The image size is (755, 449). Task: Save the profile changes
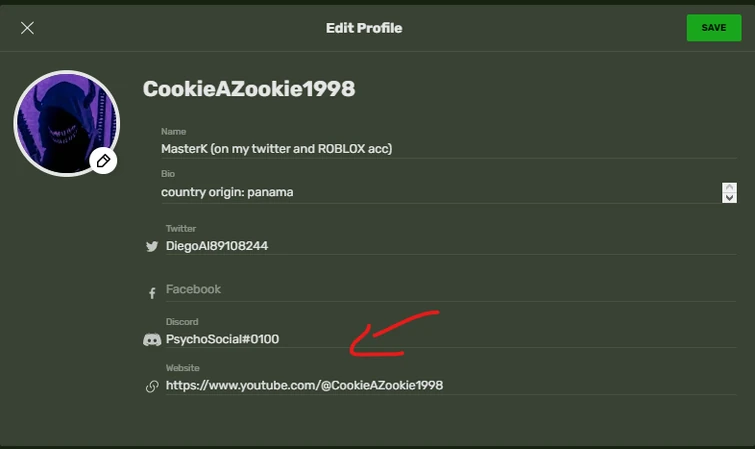coord(714,27)
